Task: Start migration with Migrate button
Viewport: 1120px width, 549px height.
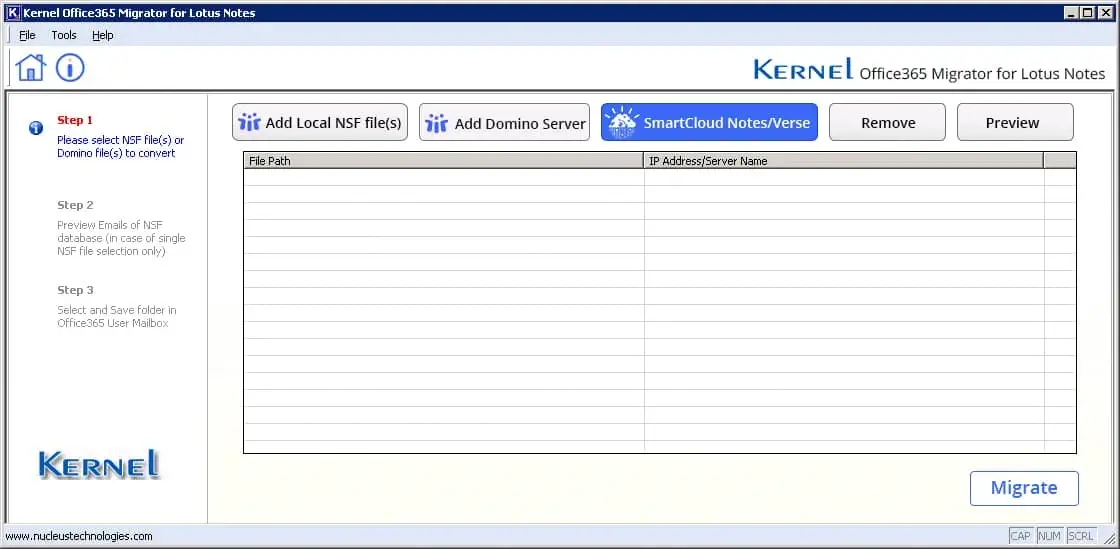Action: [1023, 488]
